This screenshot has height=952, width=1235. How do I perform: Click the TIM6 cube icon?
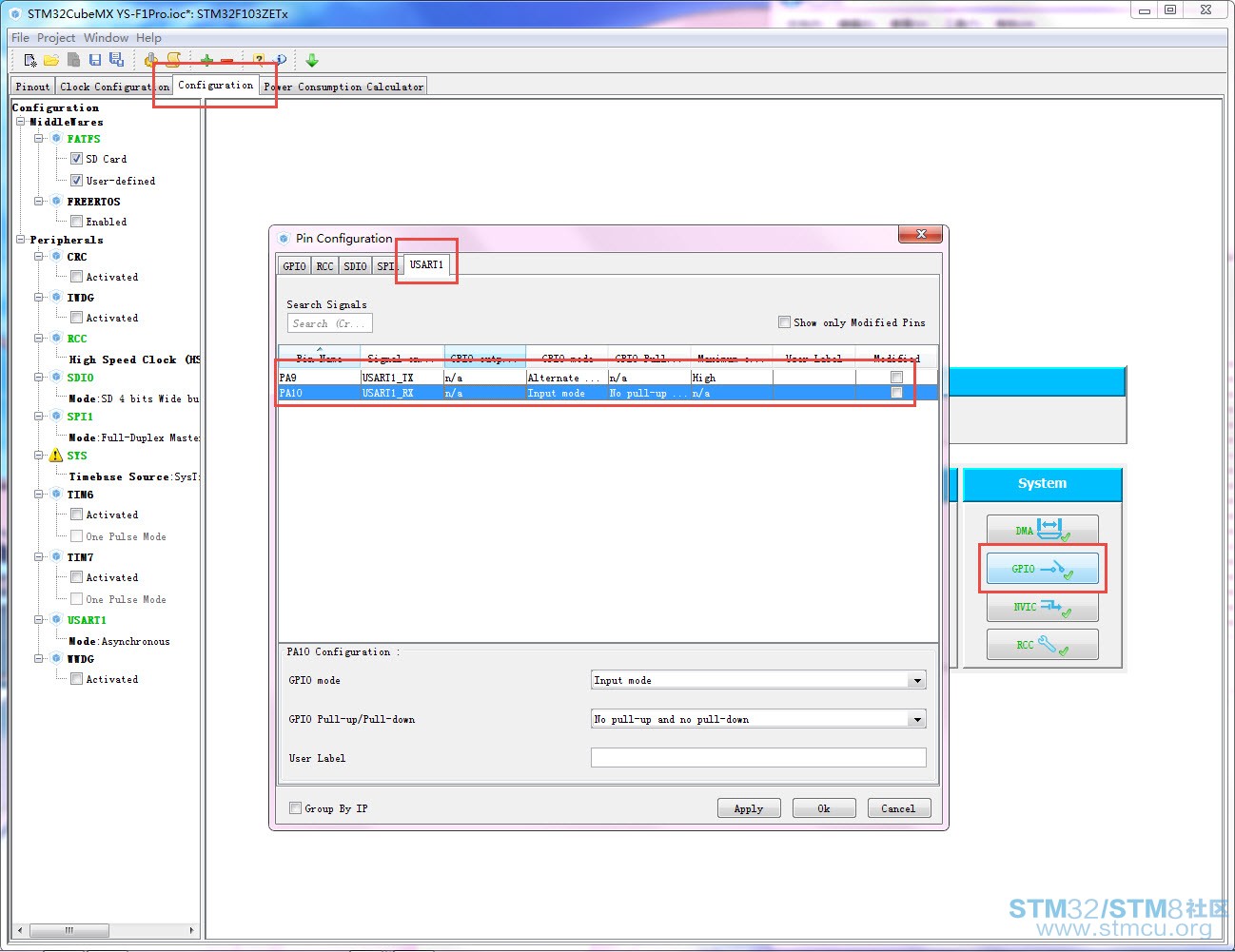[x=56, y=495]
